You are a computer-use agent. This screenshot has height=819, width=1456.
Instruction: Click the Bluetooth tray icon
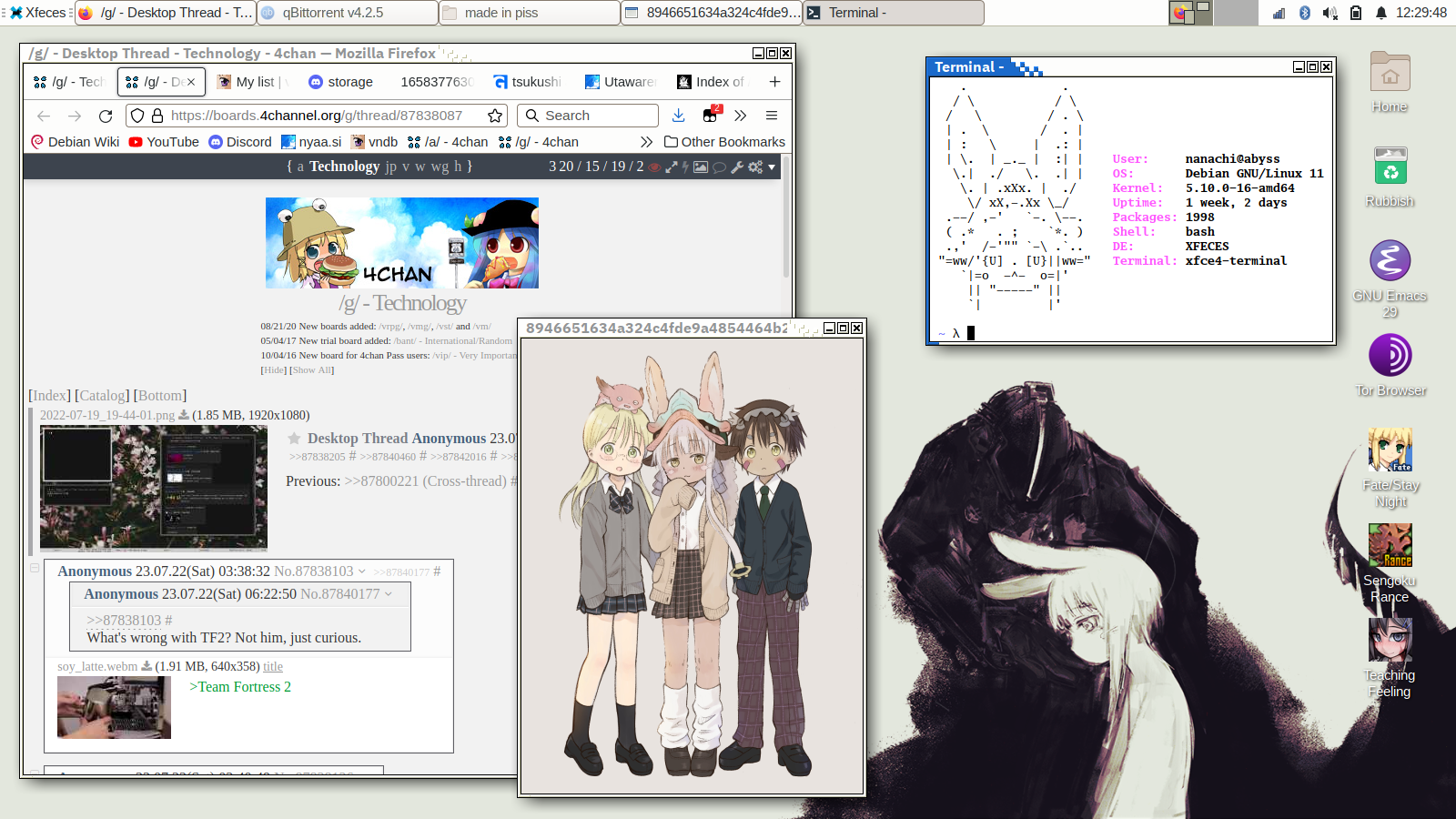click(1304, 13)
